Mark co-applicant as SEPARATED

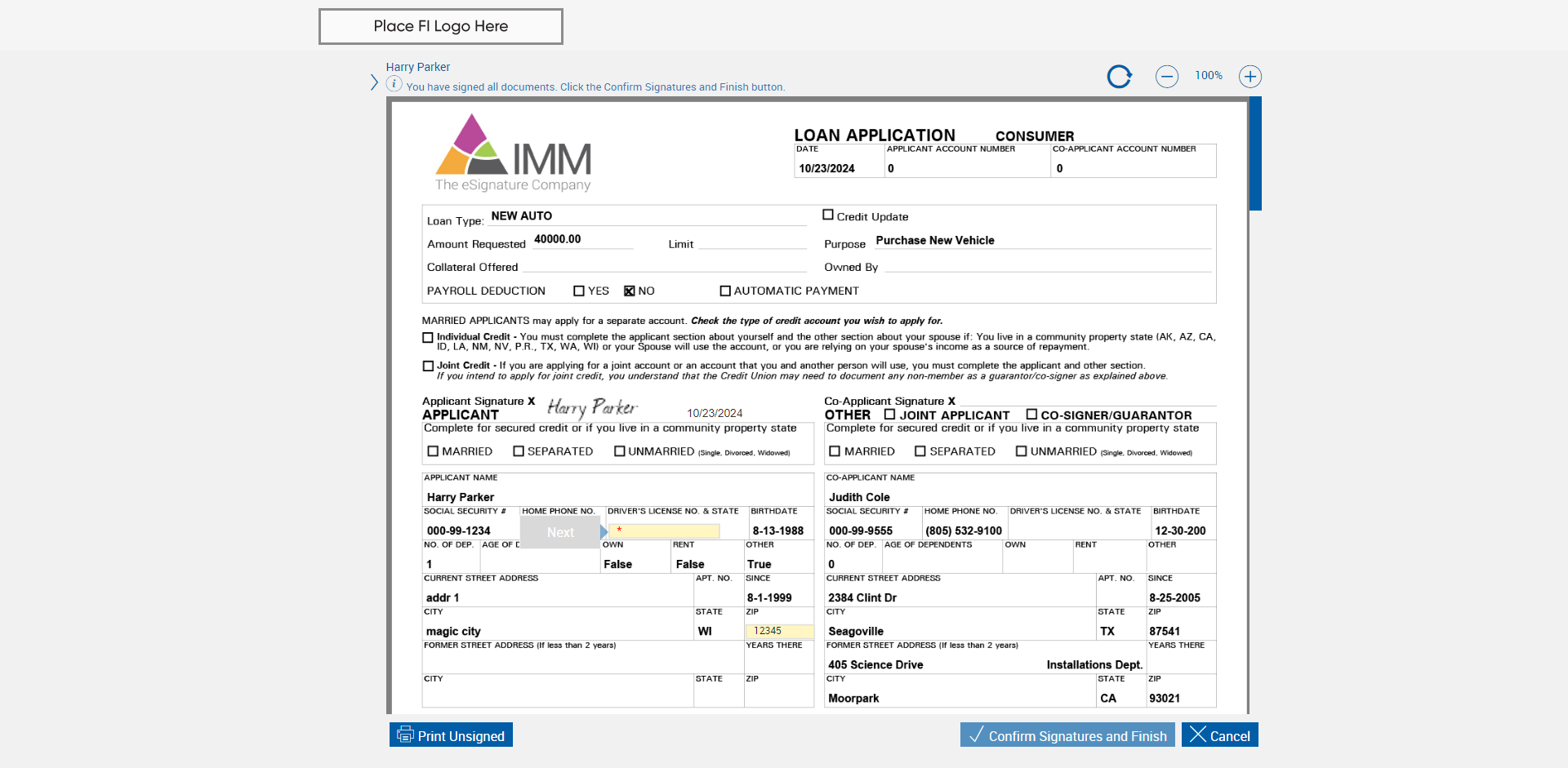920,451
